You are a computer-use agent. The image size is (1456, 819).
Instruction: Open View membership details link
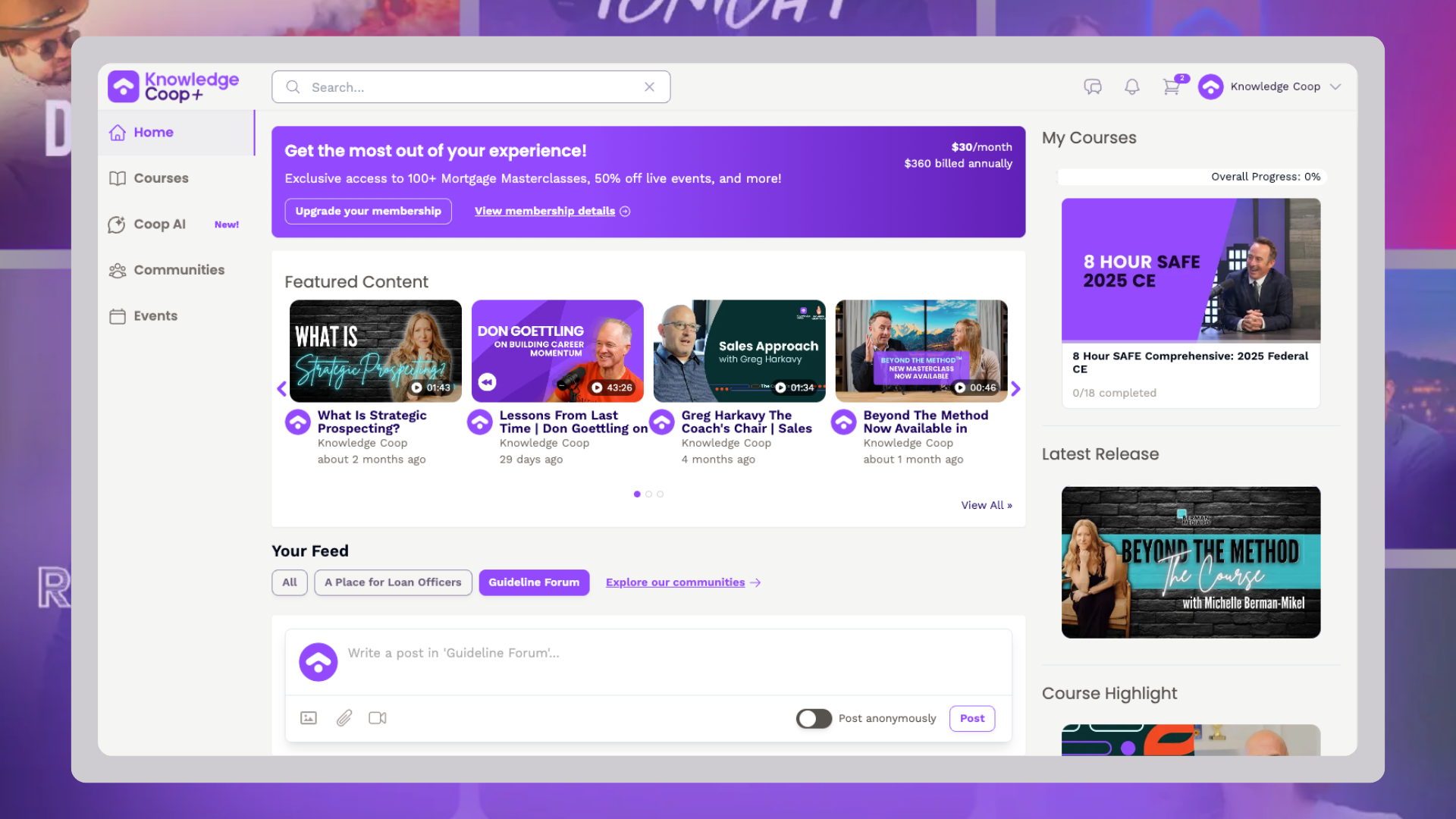pyautogui.click(x=544, y=212)
